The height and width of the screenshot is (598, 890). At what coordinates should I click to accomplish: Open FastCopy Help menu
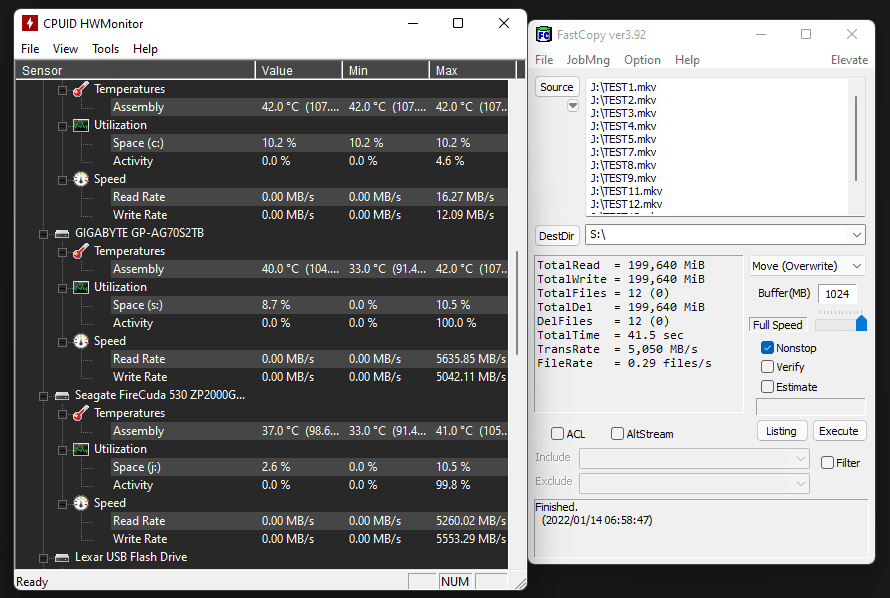[687, 60]
